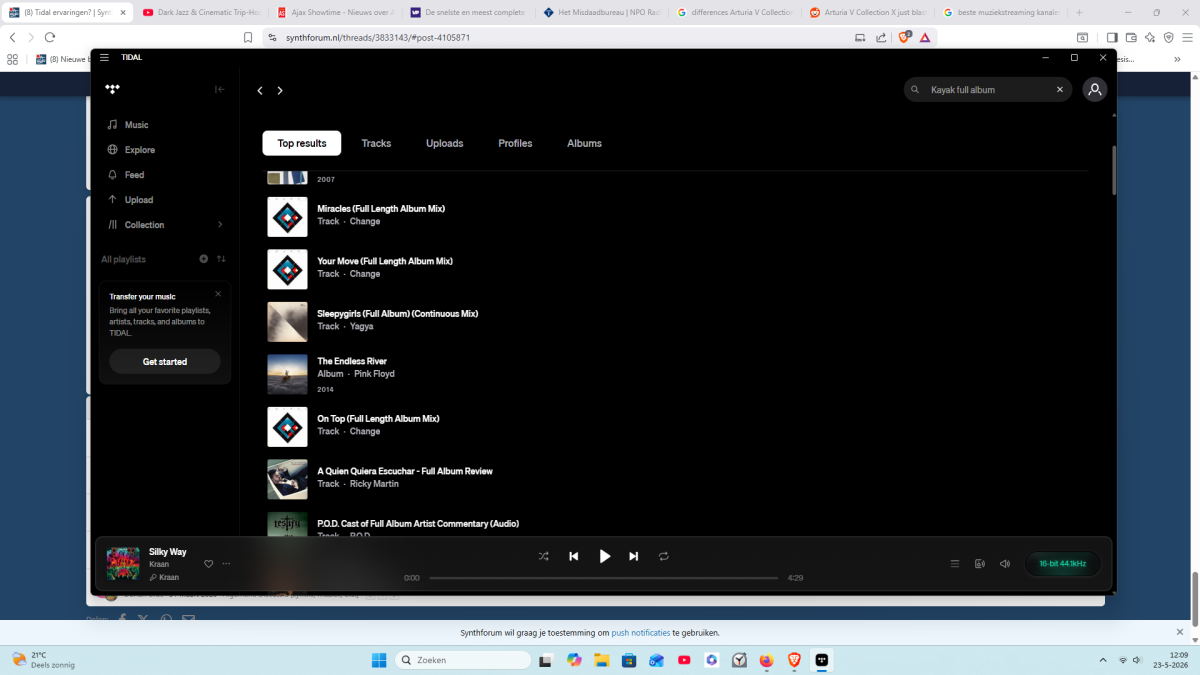1200x675 pixels.
Task: Open the Yagya artist link
Action: click(361, 326)
